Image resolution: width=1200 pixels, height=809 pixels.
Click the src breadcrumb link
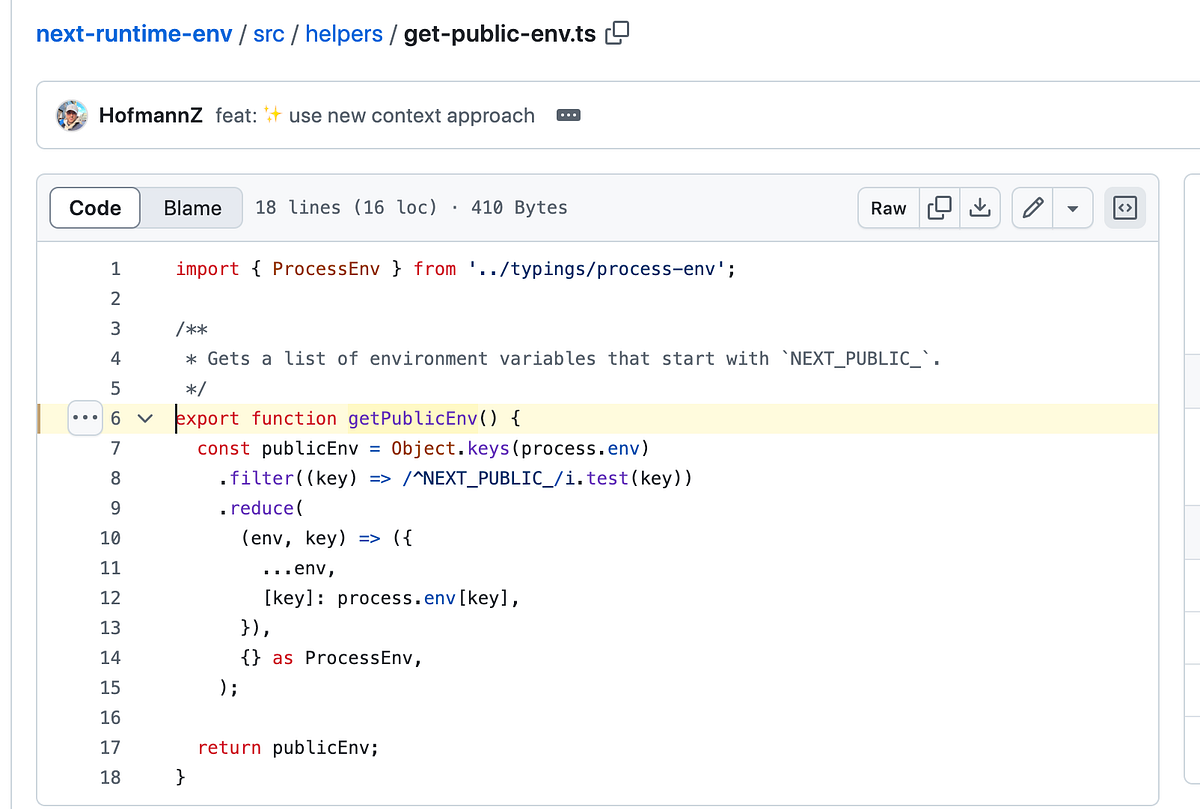point(268,33)
